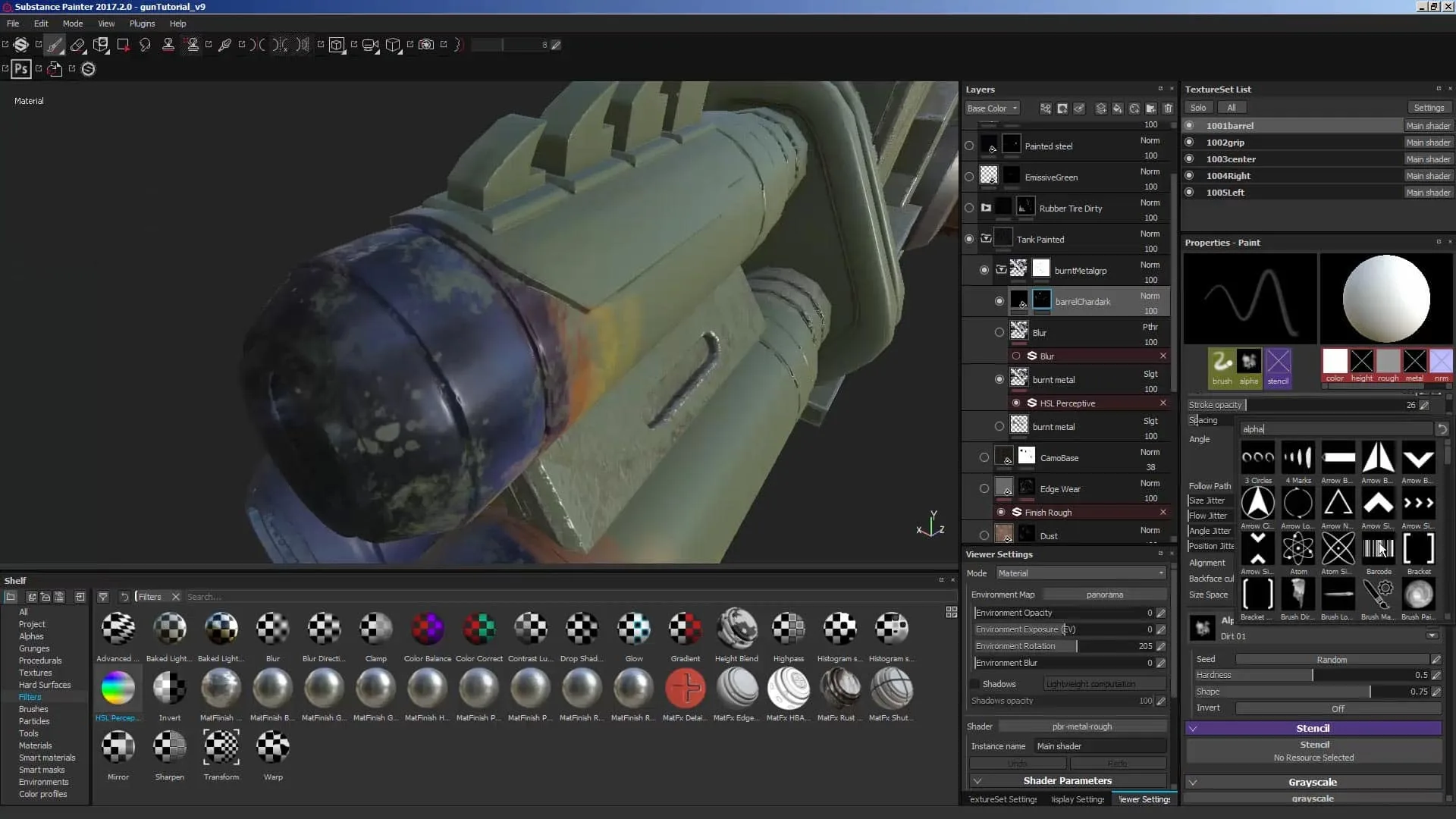Open the viewer Mode Material dropdown

tap(1081, 573)
